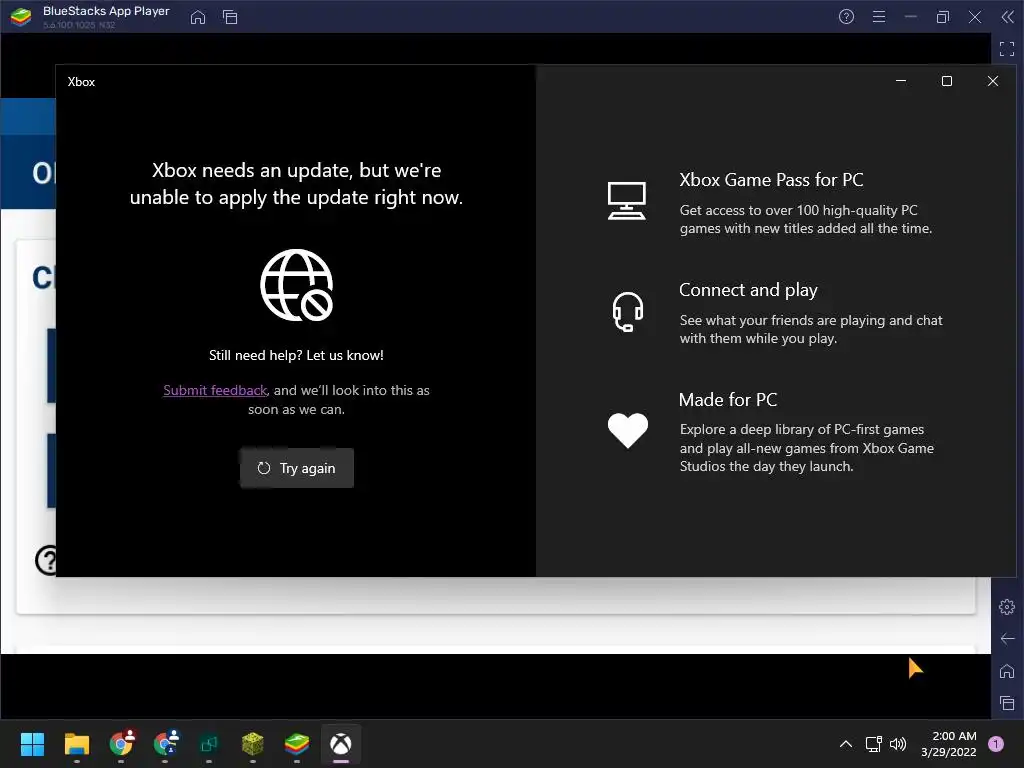The width and height of the screenshot is (1024, 768).
Task: Open the BlueStacks hamburger menu
Action: (879, 17)
